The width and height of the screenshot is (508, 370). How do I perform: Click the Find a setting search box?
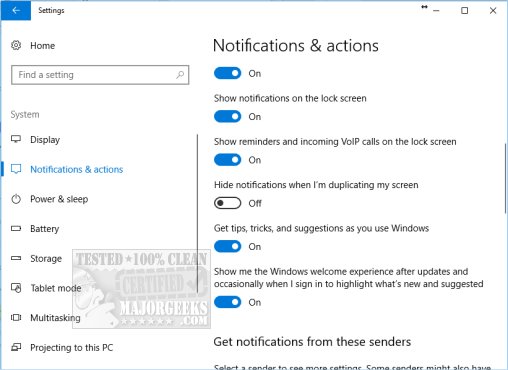pyautogui.click(x=100, y=75)
